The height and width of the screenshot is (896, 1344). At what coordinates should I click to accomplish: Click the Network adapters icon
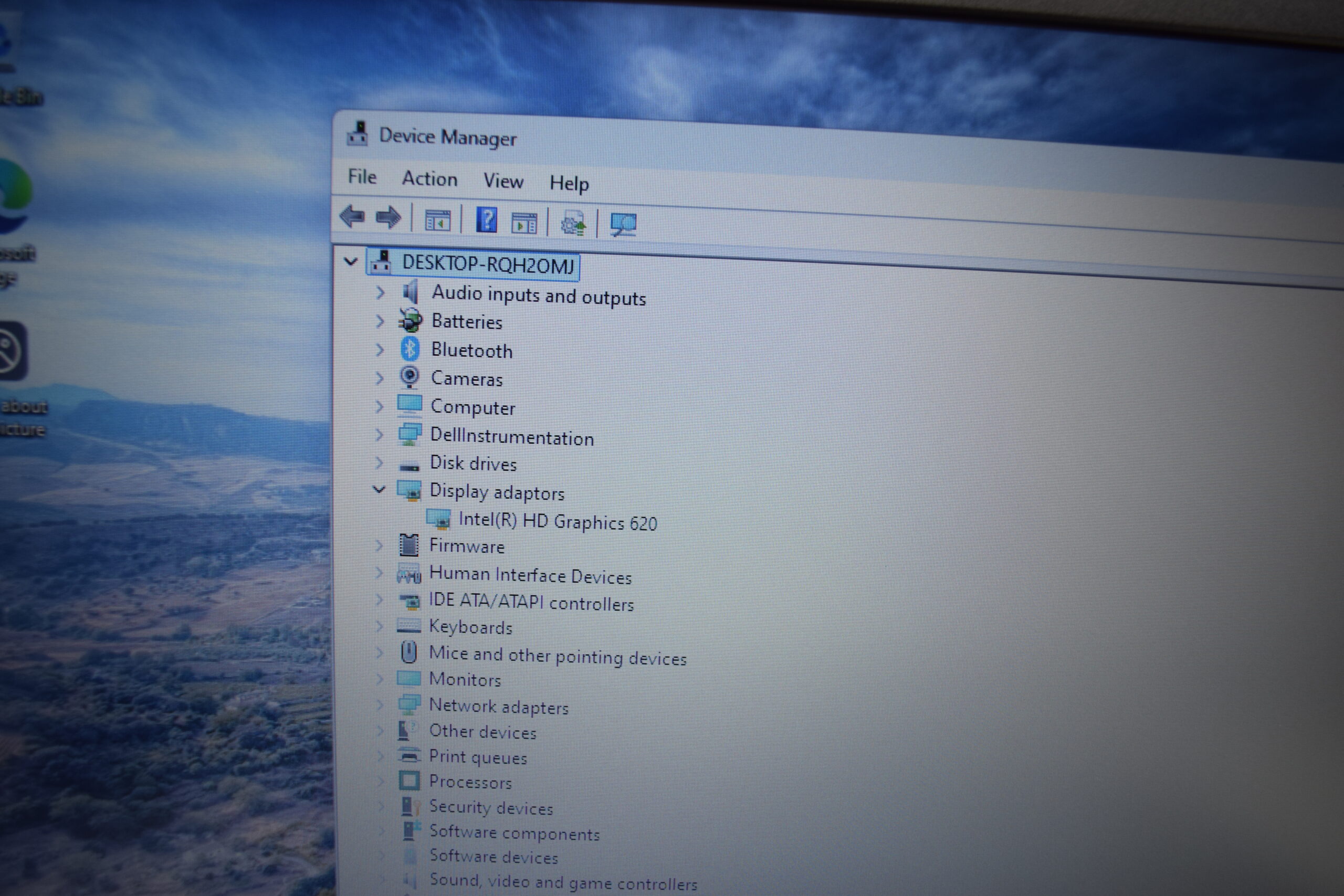pos(408,704)
